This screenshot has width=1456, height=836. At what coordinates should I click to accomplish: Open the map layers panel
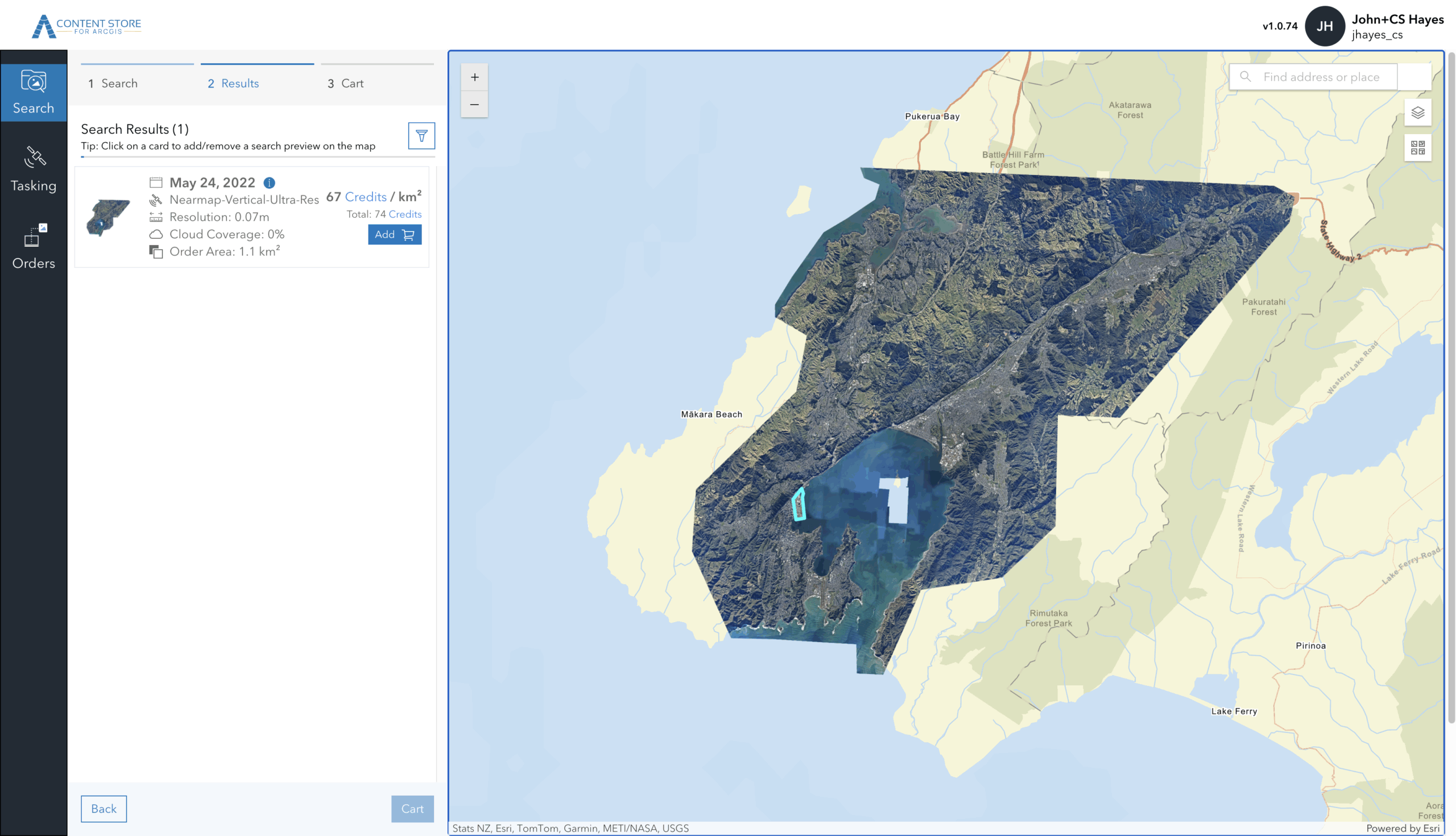coord(1417,113)
